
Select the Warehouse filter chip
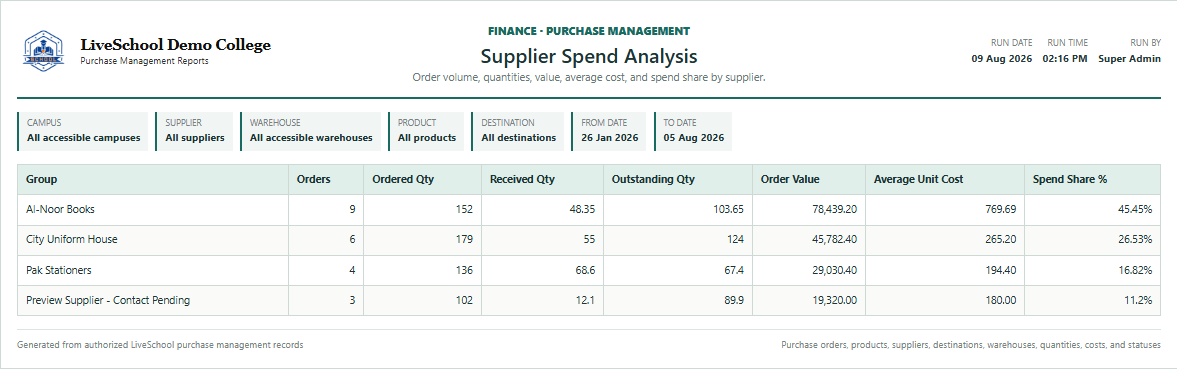point(311,131)
